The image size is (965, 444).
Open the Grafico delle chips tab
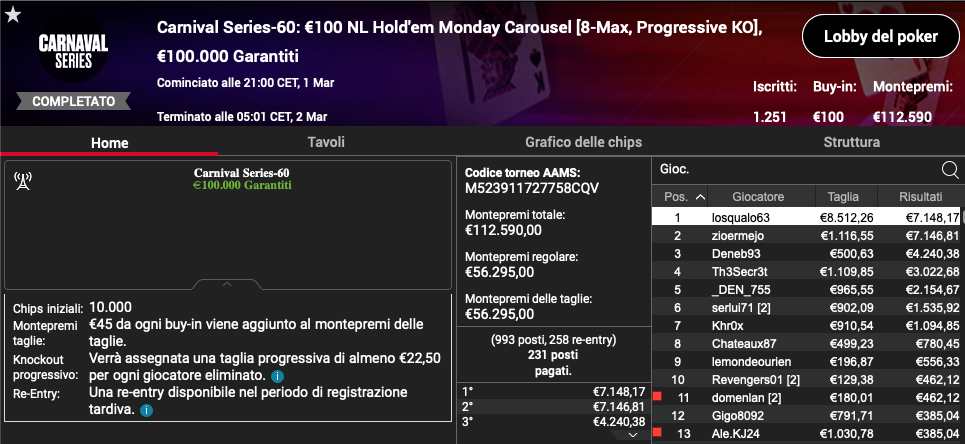click(583, 142)
